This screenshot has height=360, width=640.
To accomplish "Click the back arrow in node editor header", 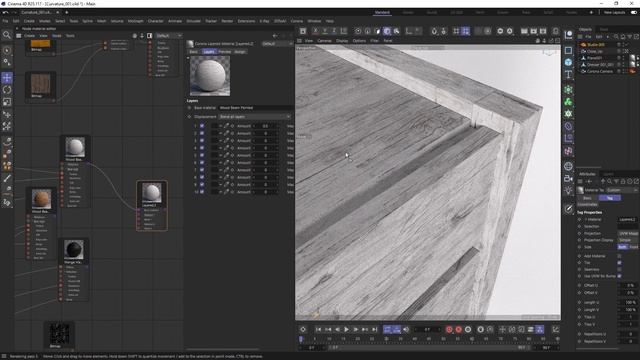I will tap(275, 36).
